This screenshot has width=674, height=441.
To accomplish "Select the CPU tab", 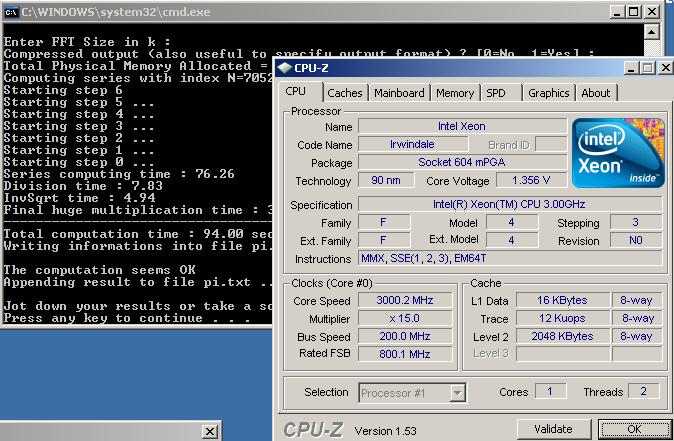I will (x=296, y=91).
